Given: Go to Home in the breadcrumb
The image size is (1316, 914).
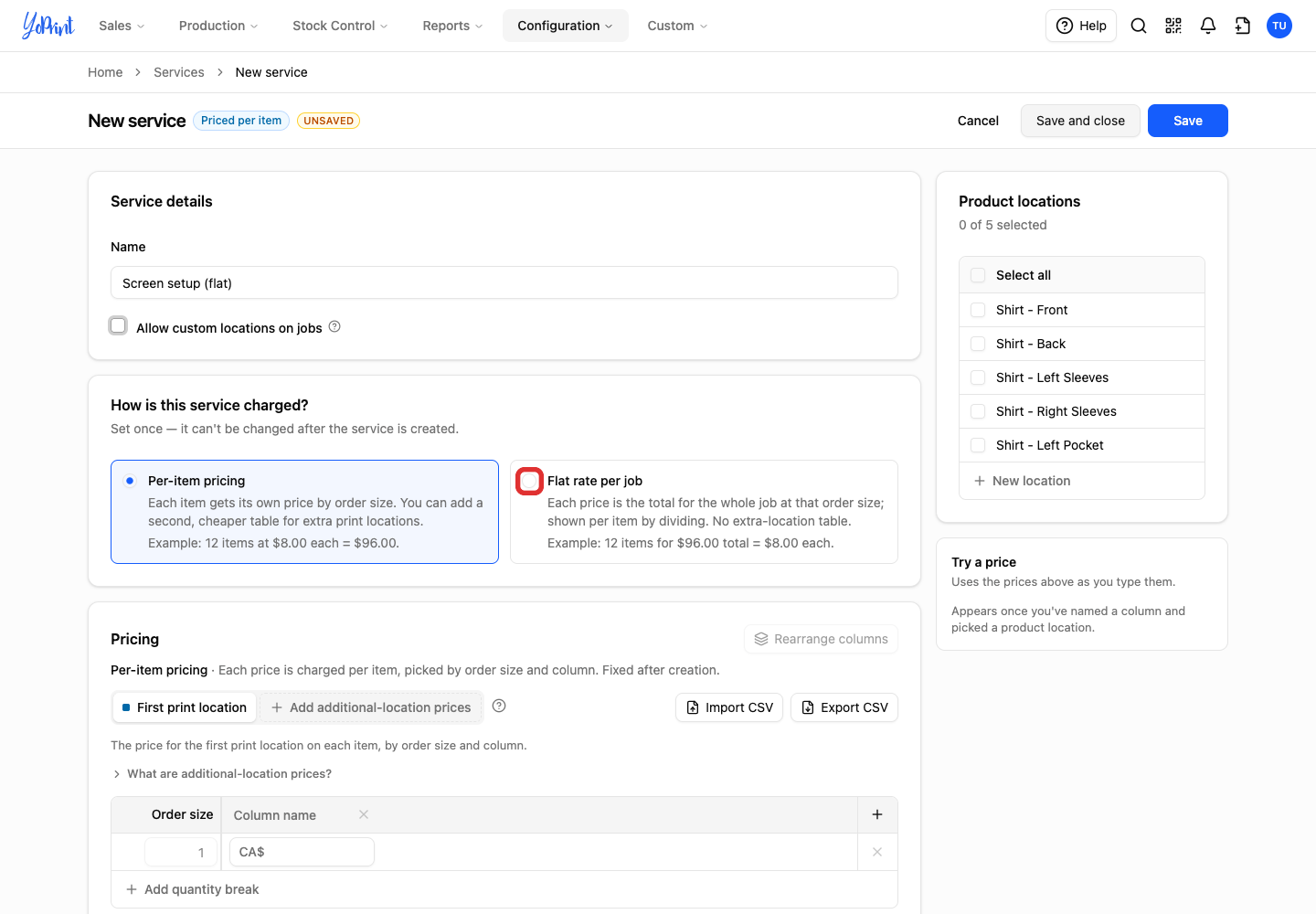Looking at the screenshot, I should point(105,72).
